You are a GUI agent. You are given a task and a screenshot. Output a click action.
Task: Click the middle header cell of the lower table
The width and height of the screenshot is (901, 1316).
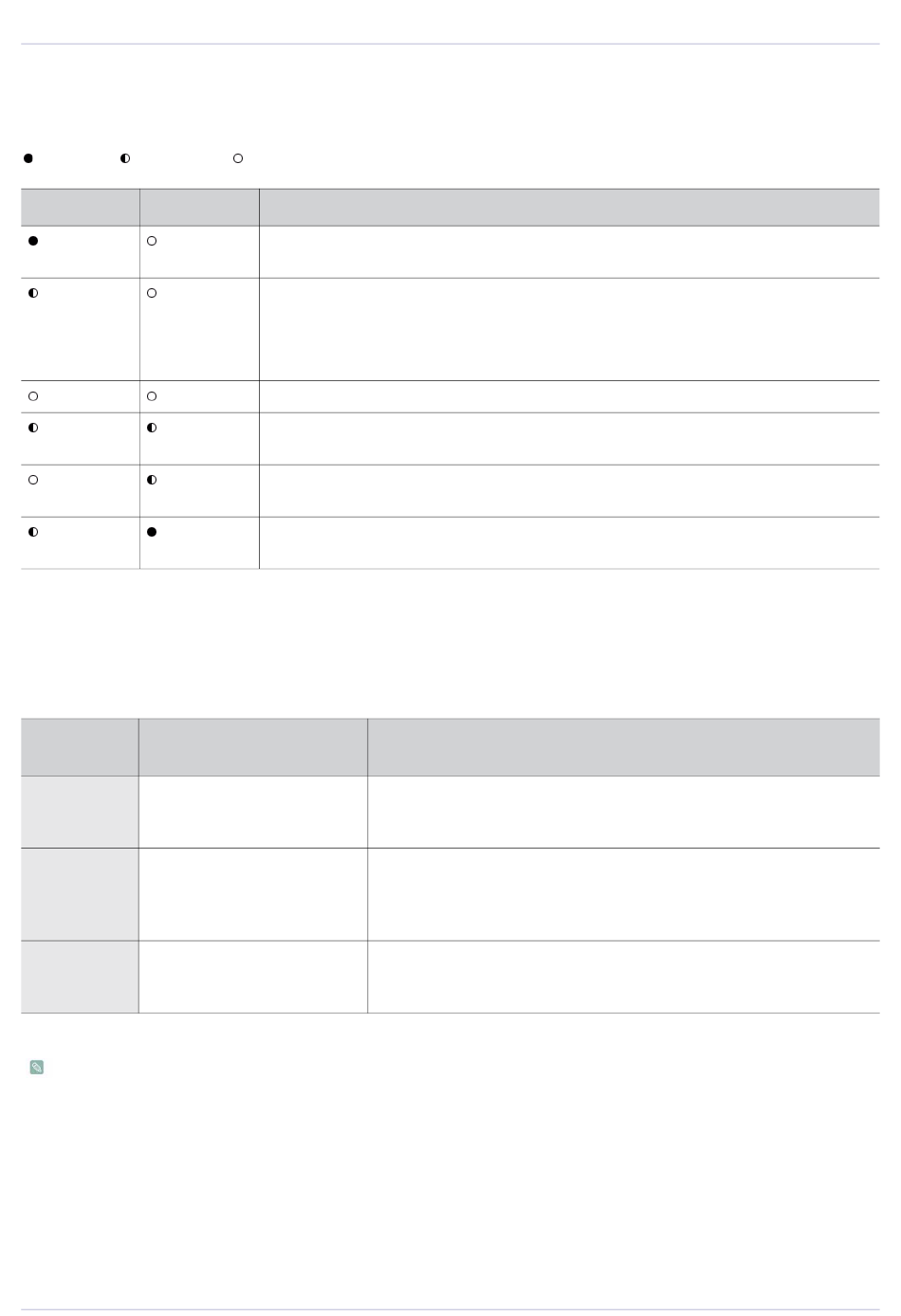pyautogui.click(x=253, y=747)
